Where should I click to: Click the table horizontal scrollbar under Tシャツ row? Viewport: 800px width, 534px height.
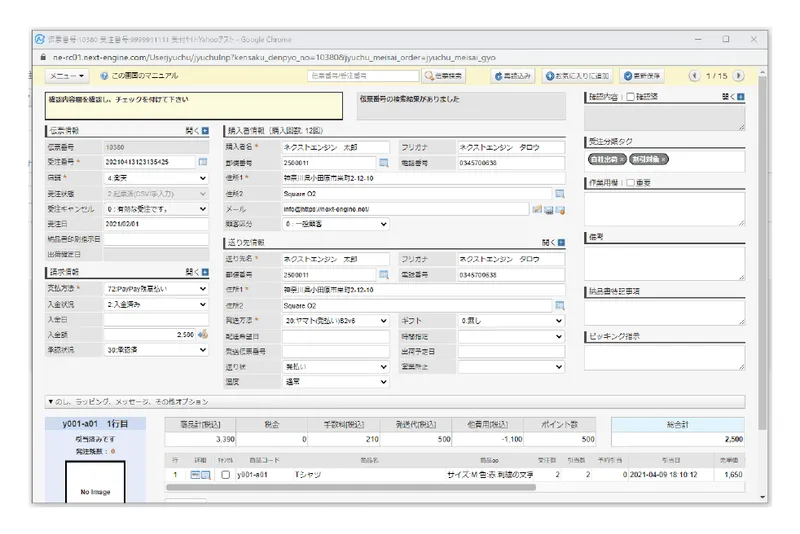tap(351, 488)
